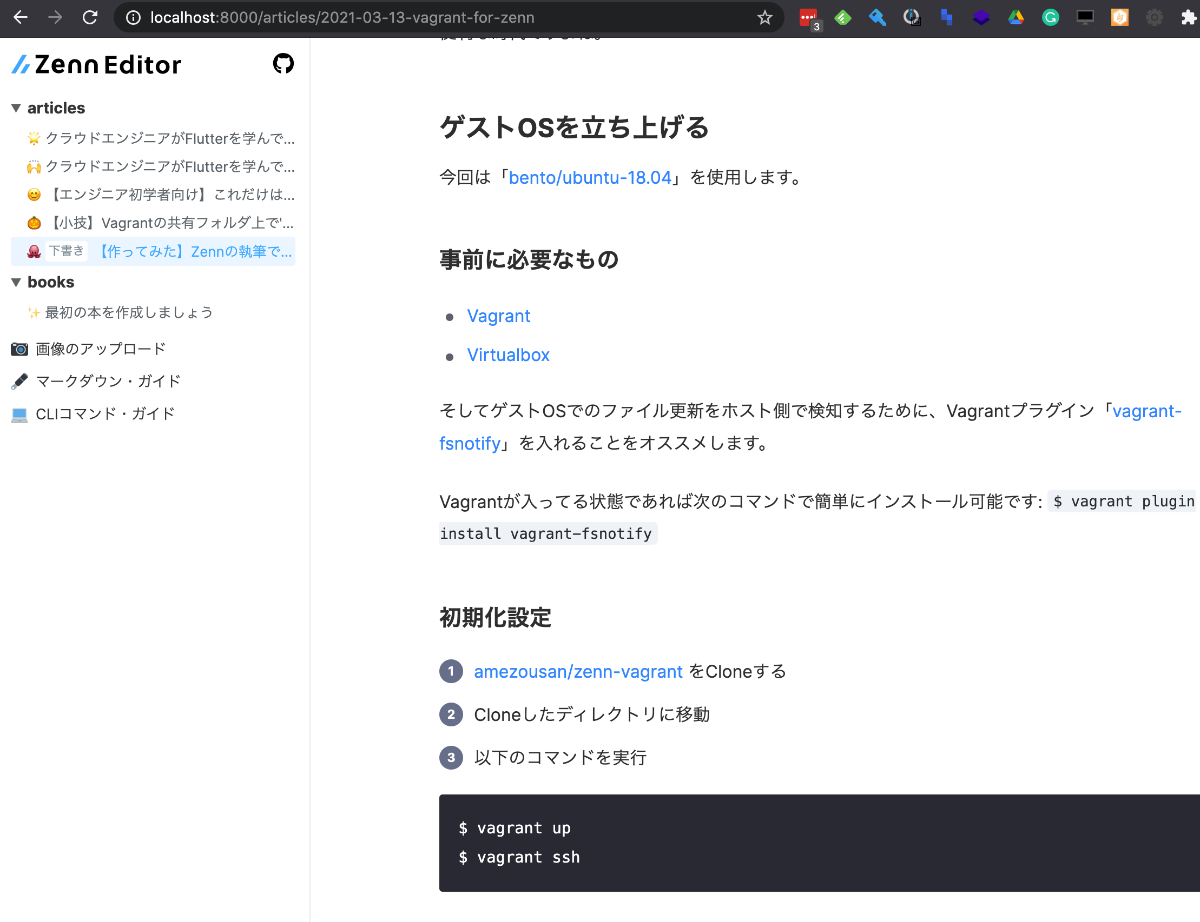Click list item 以下のコマンドを実行
This screenshot has height=922, width=1200.
pyautogui.click(x=560, y=757)
